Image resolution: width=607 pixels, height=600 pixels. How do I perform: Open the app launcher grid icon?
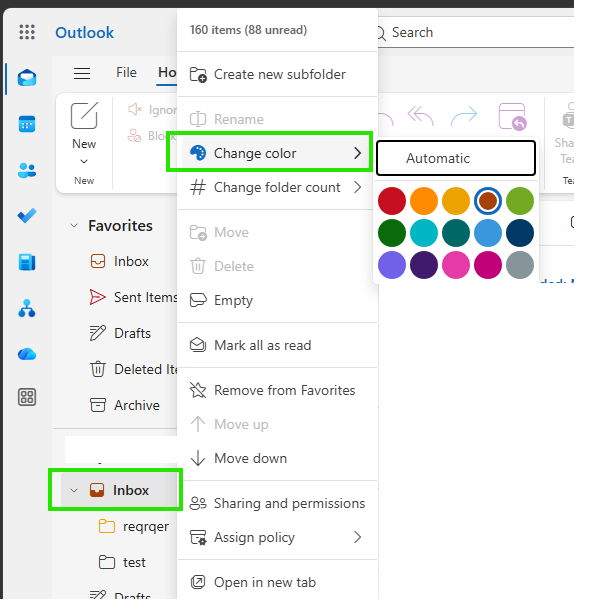coord(27,32)
